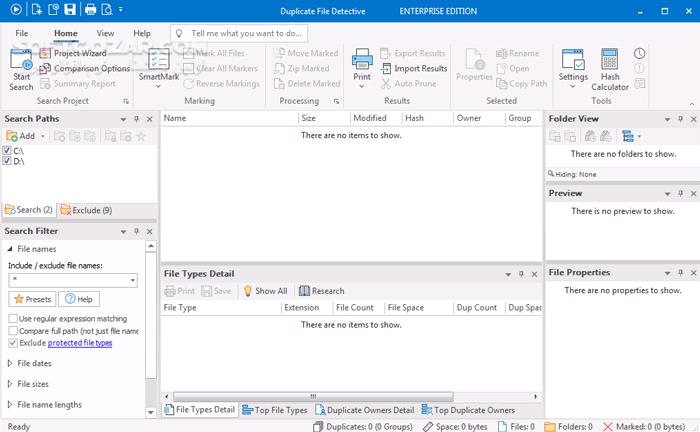Expand the File dates section
This screenshot has width=700, height=432.
[x=10, y=363]
